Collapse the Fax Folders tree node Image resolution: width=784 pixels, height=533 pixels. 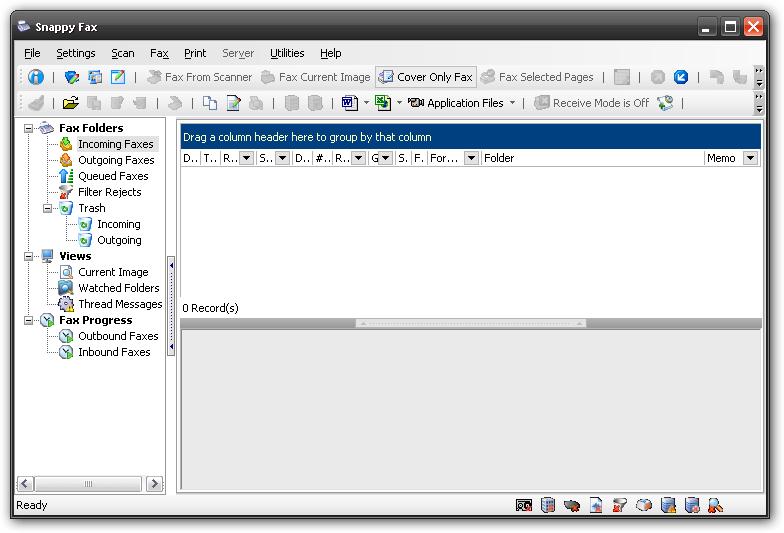tap(29, 128)
